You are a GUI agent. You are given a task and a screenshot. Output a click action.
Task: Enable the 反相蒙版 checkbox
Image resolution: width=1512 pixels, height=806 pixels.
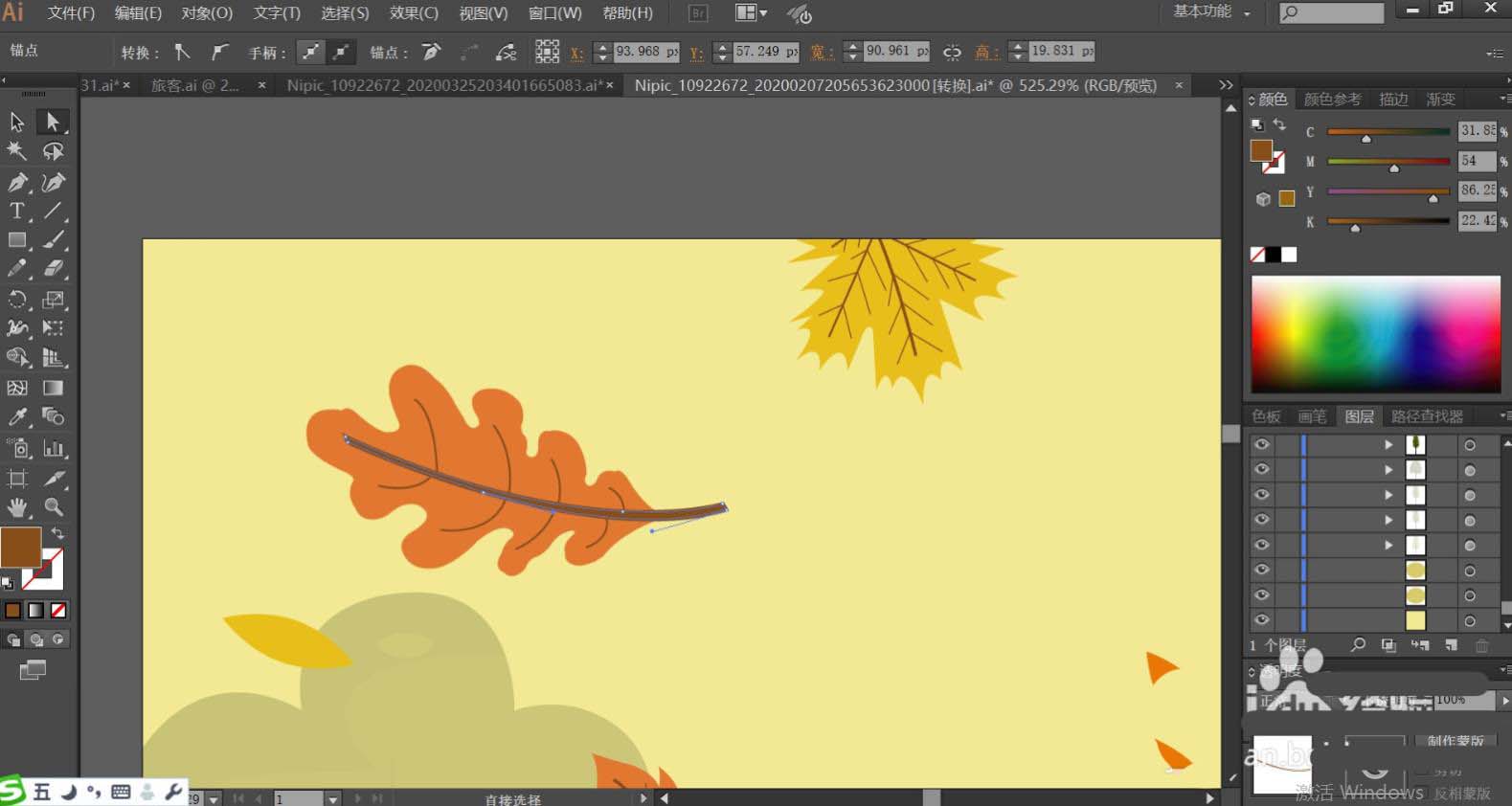[1423, 794]
